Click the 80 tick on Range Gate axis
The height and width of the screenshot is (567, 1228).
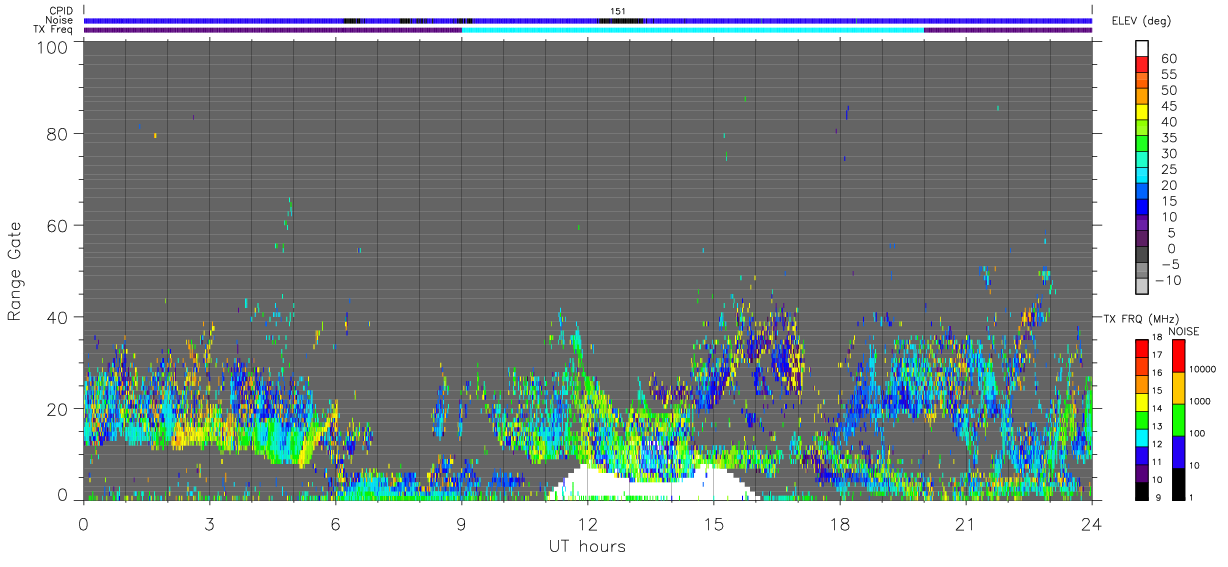click(58, 133)
